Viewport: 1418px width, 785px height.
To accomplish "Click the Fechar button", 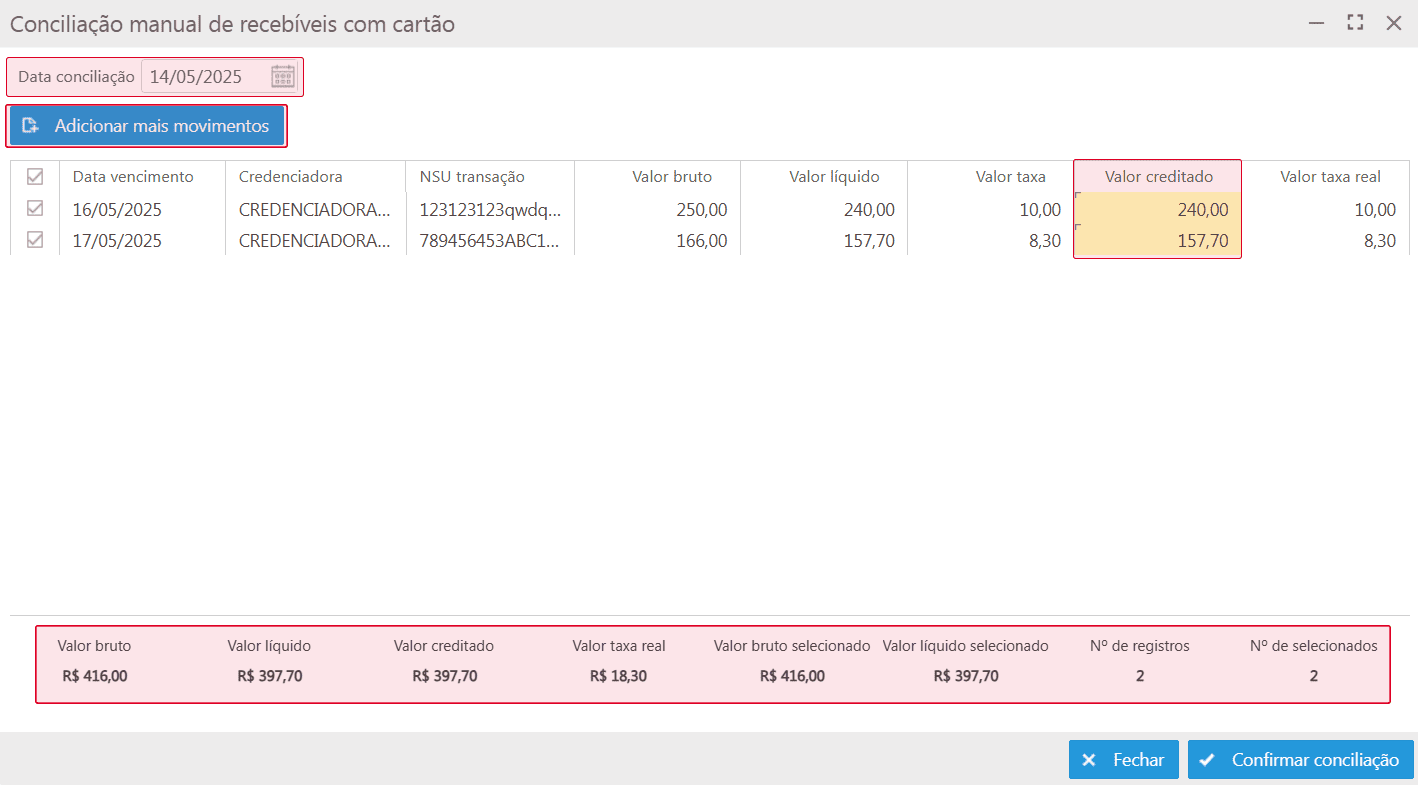I will point(1123,760).
